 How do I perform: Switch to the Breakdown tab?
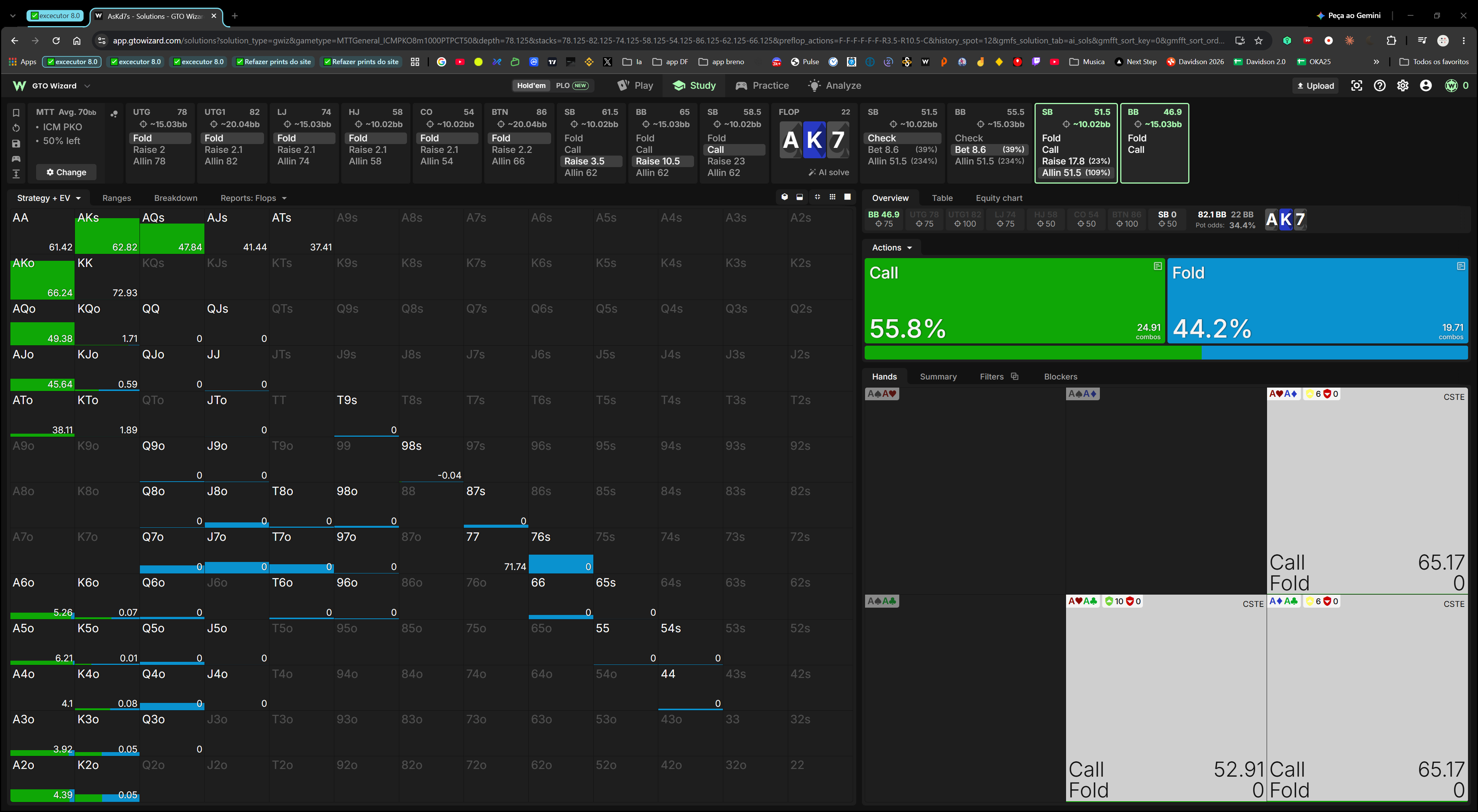[176, 198]
